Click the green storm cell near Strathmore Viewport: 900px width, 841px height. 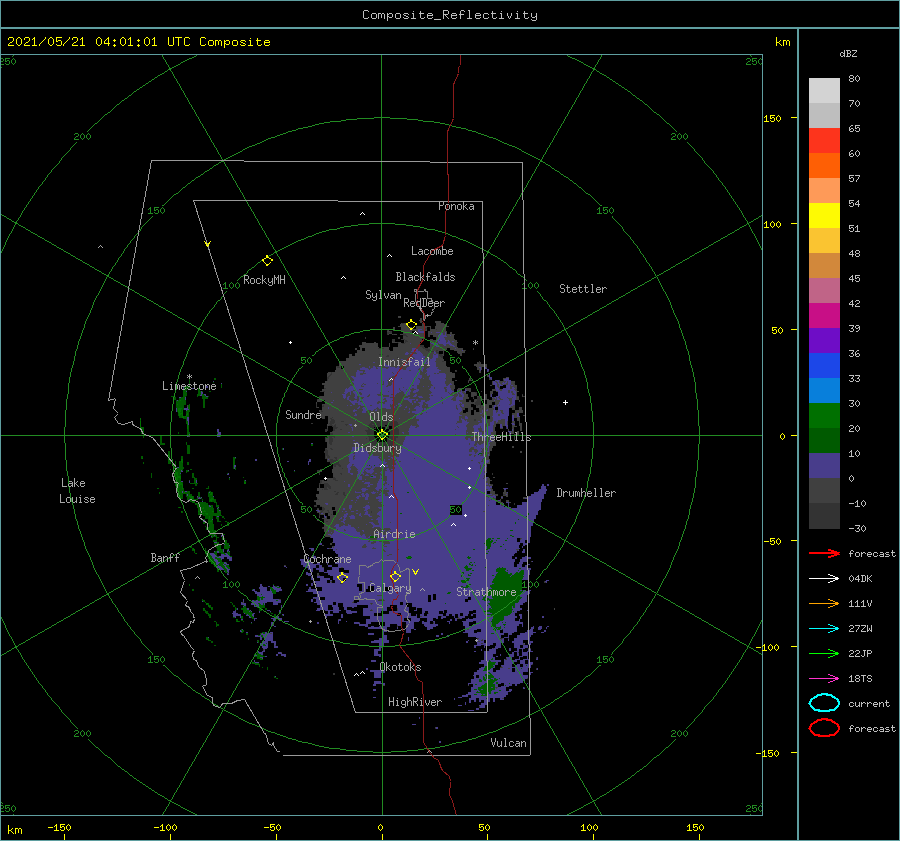coord(505,597)
